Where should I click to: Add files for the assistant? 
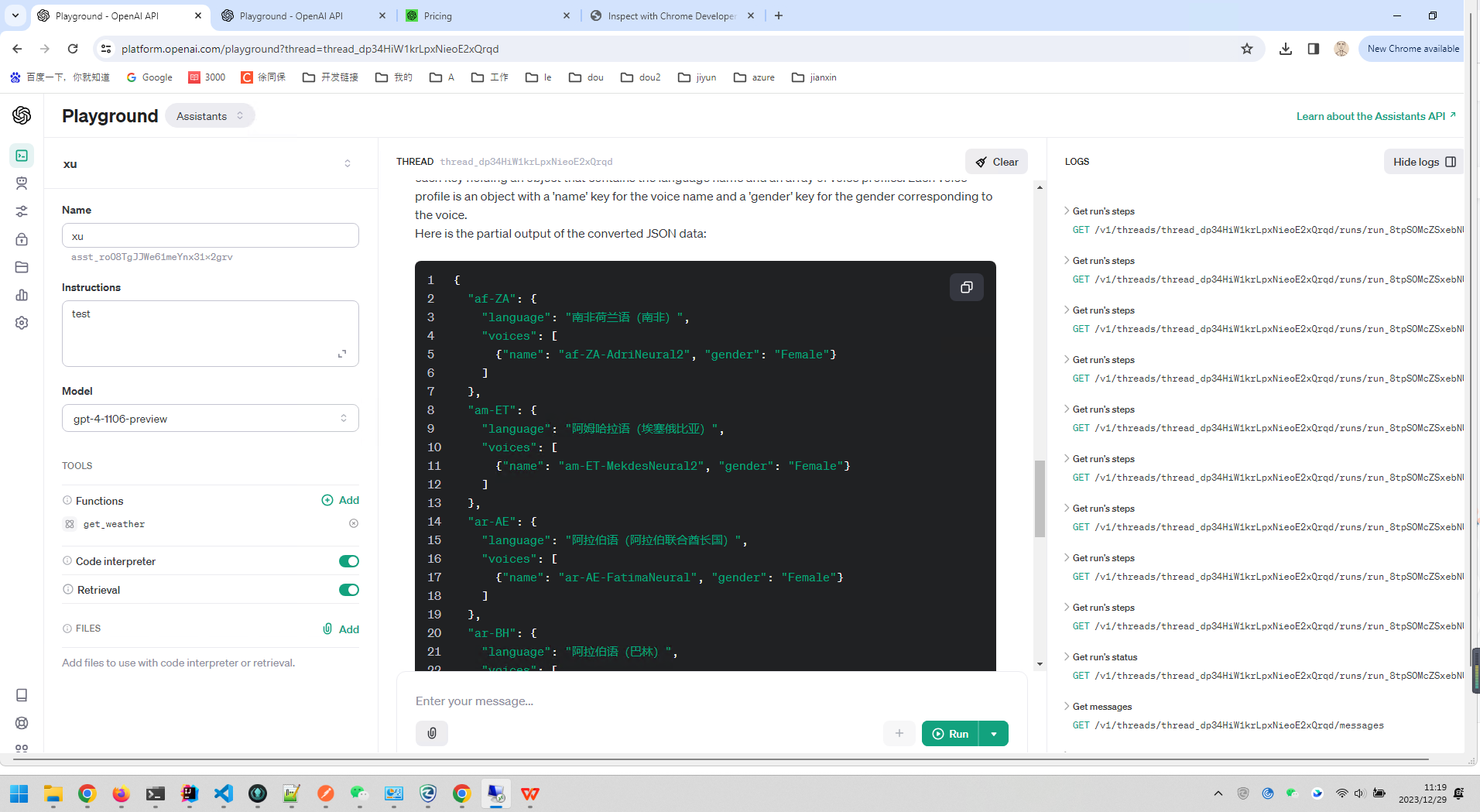click(x=341, y=629)
